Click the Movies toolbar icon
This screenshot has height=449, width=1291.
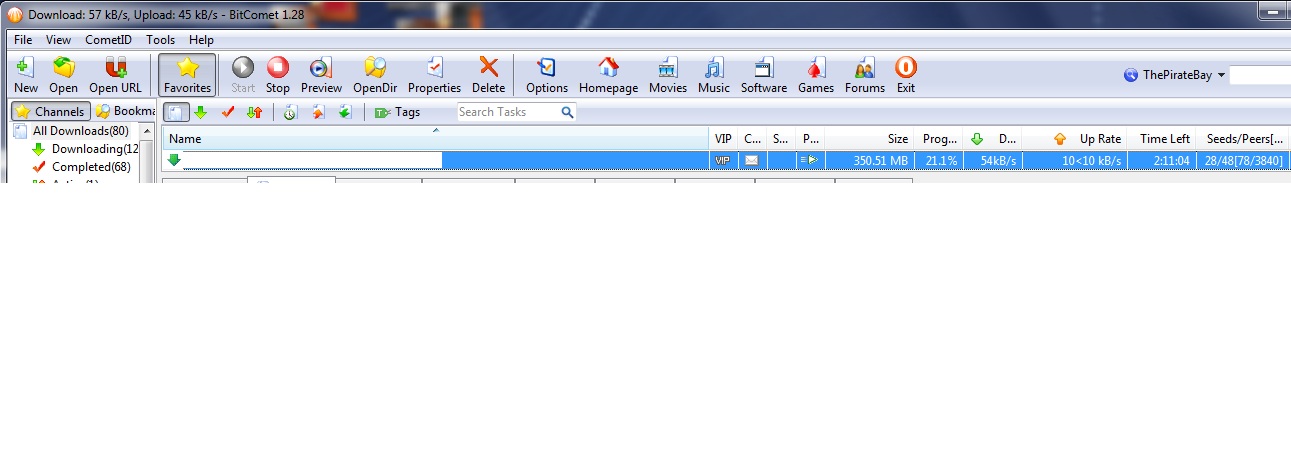click(667, 75)
